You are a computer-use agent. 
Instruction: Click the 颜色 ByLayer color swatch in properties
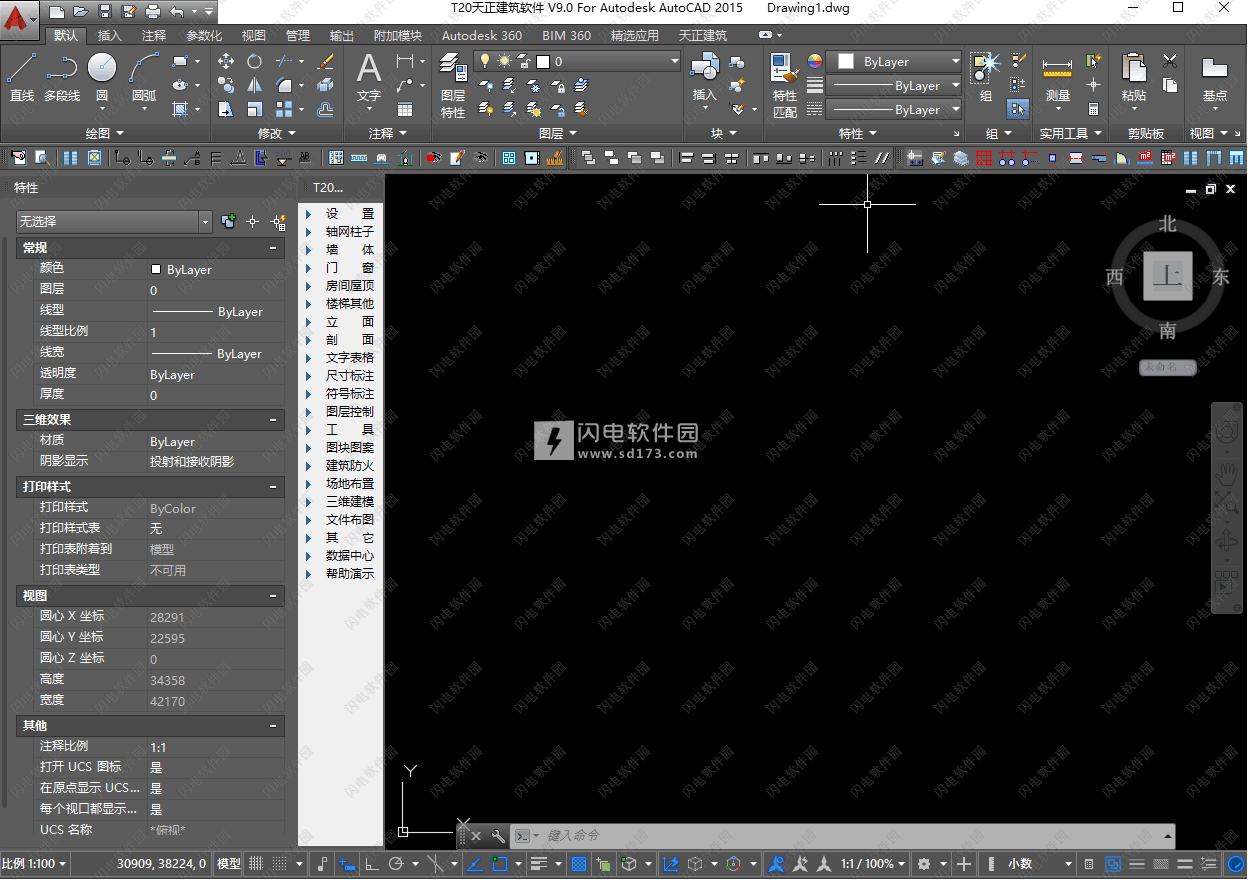click(156, 270)
